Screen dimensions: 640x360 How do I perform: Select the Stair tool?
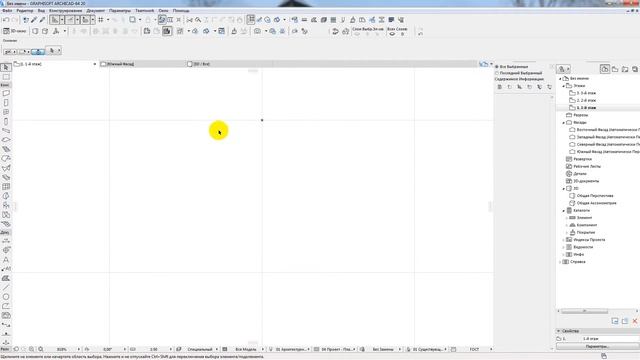click(x=6, y=149)
